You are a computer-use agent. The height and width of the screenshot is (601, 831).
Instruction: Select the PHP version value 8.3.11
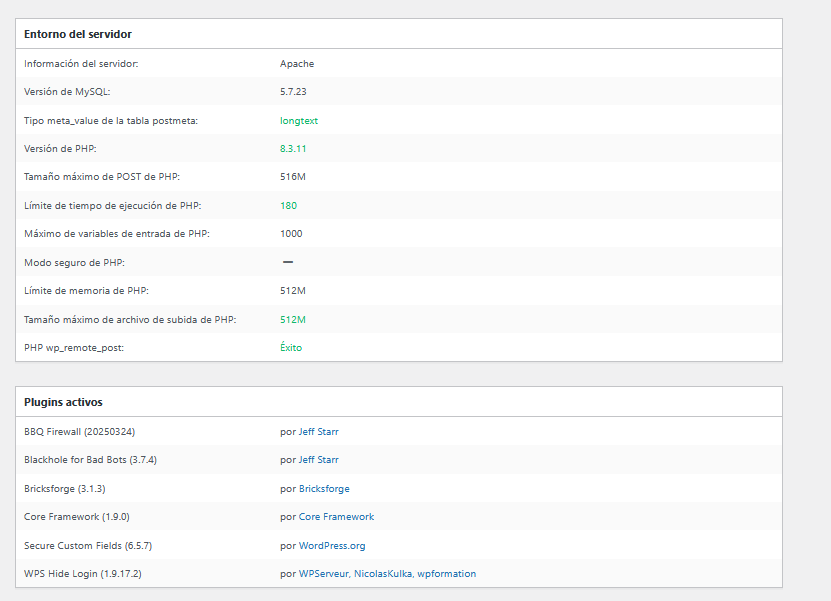(293, 148)
